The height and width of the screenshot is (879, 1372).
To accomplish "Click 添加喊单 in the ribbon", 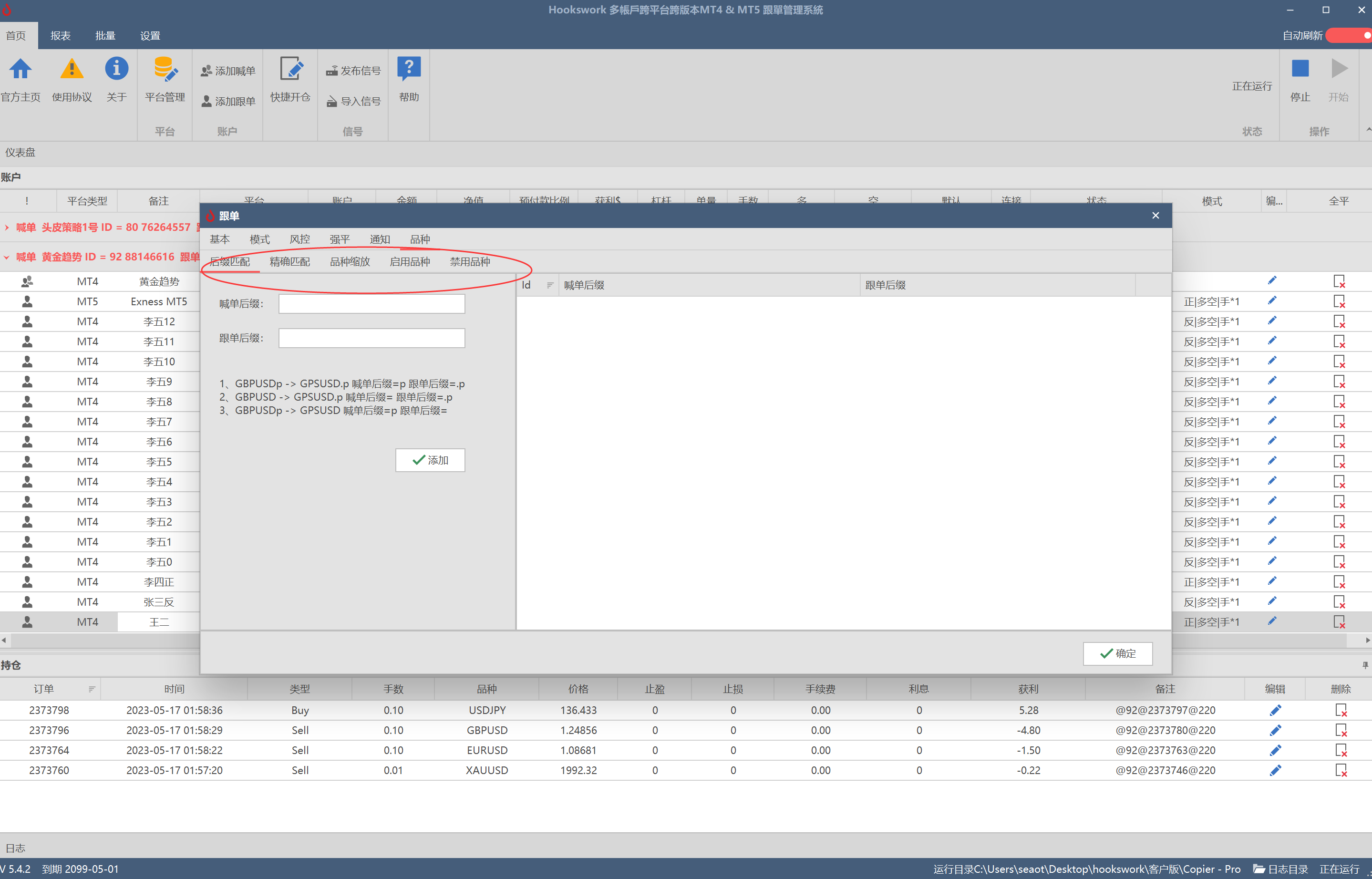I will click(x=228, y=71).
